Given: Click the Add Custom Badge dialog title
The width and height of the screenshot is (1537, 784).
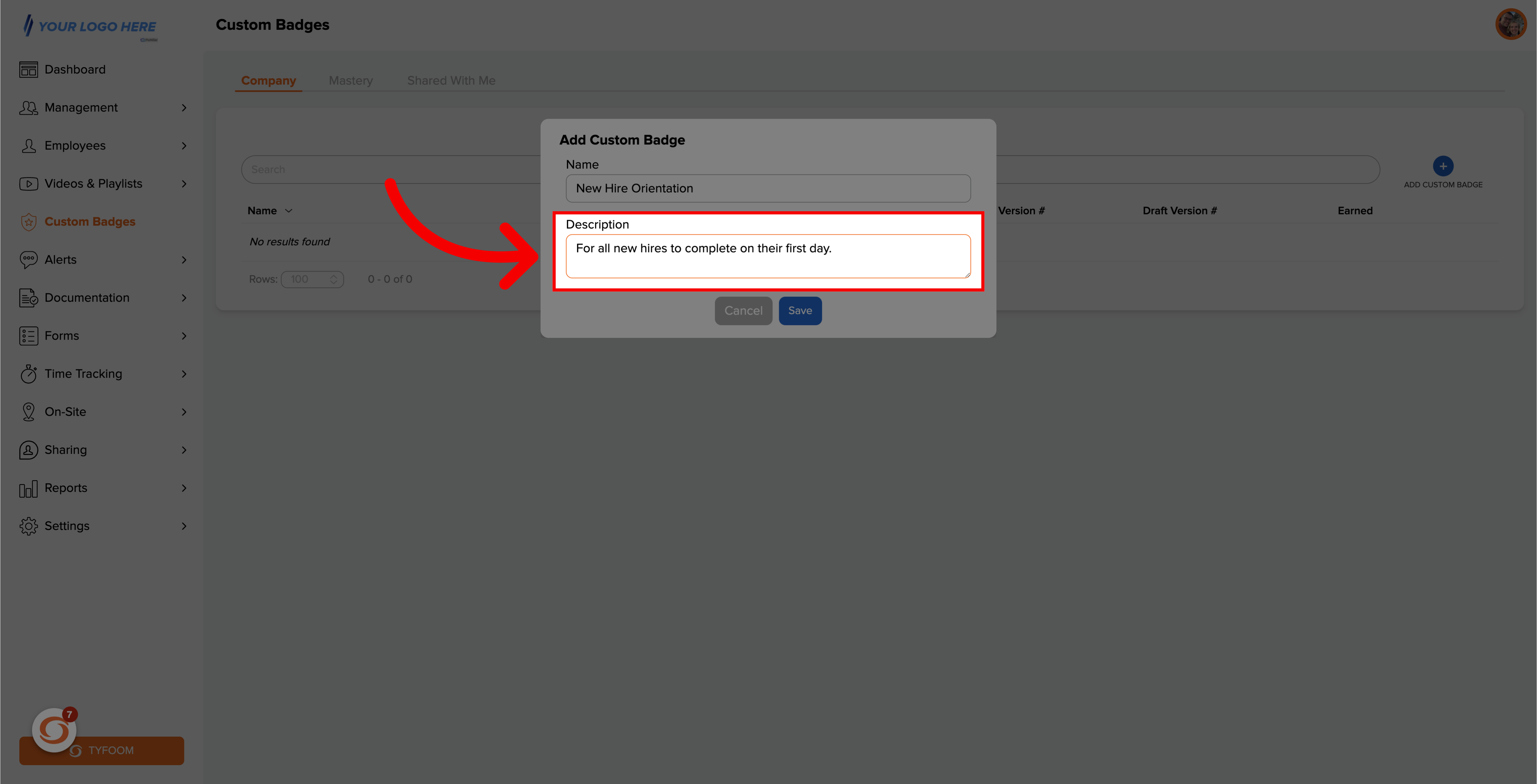Looking at the screenshot, I should tap(622, 140).
